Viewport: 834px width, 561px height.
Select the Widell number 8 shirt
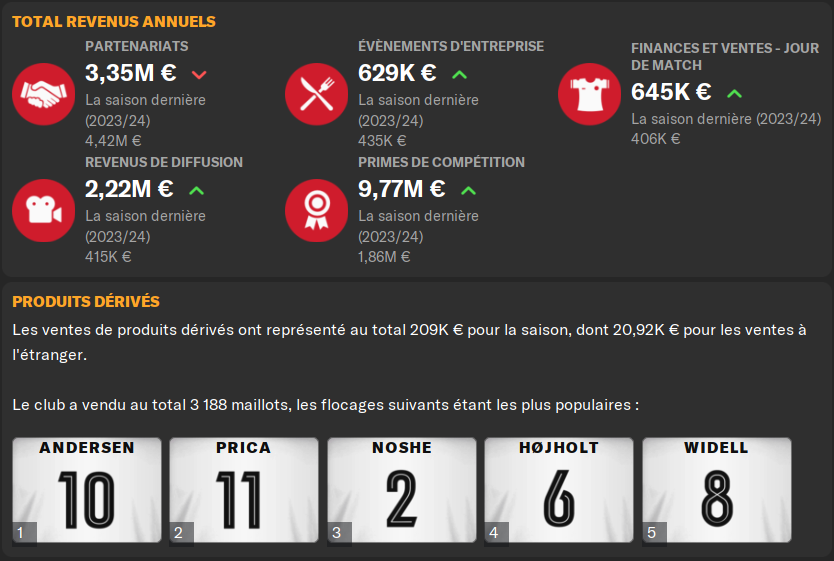tap(715, 491)
